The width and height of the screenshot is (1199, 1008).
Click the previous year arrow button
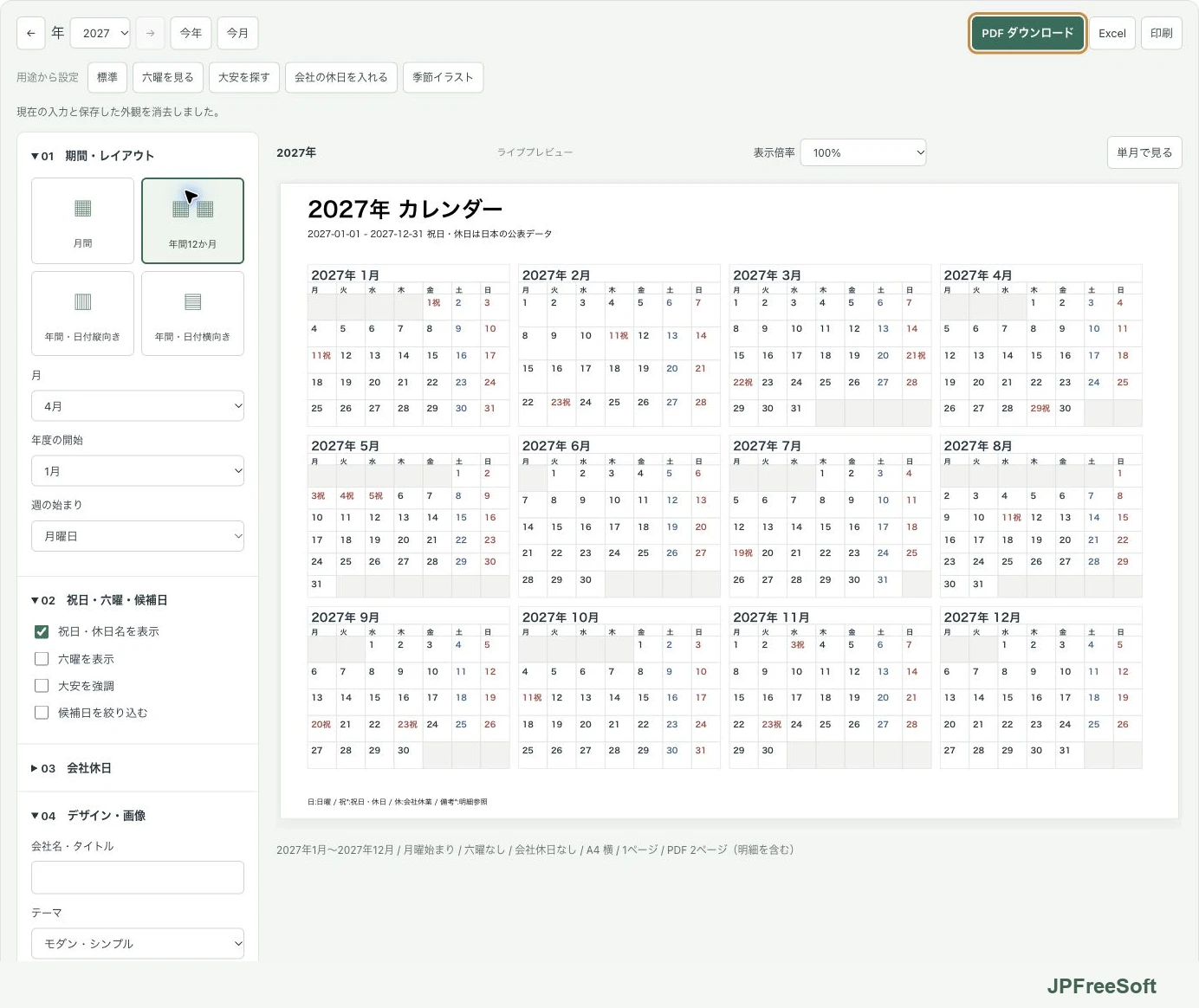(x=30, y=33)
